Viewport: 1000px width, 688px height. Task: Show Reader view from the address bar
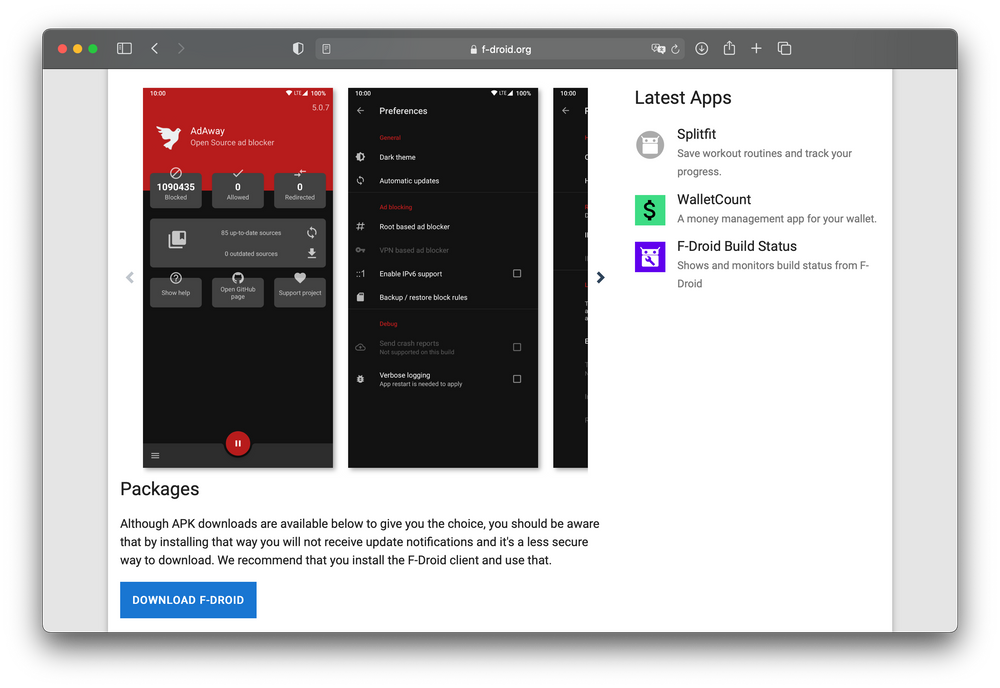[x=327, y=49]
